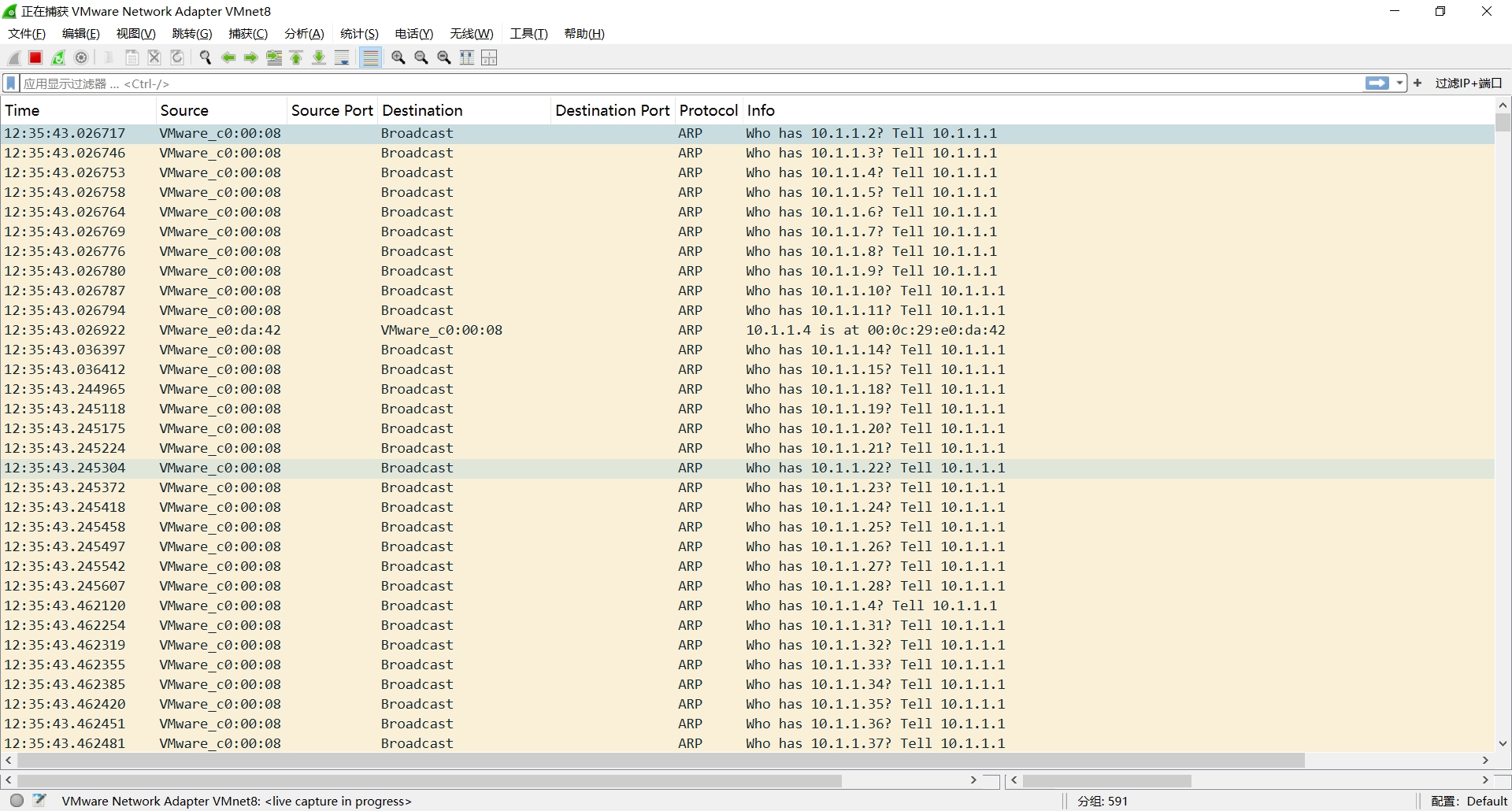Restart the current capture with the green fin
This screenshot has width=1512, height=811.
58,57
